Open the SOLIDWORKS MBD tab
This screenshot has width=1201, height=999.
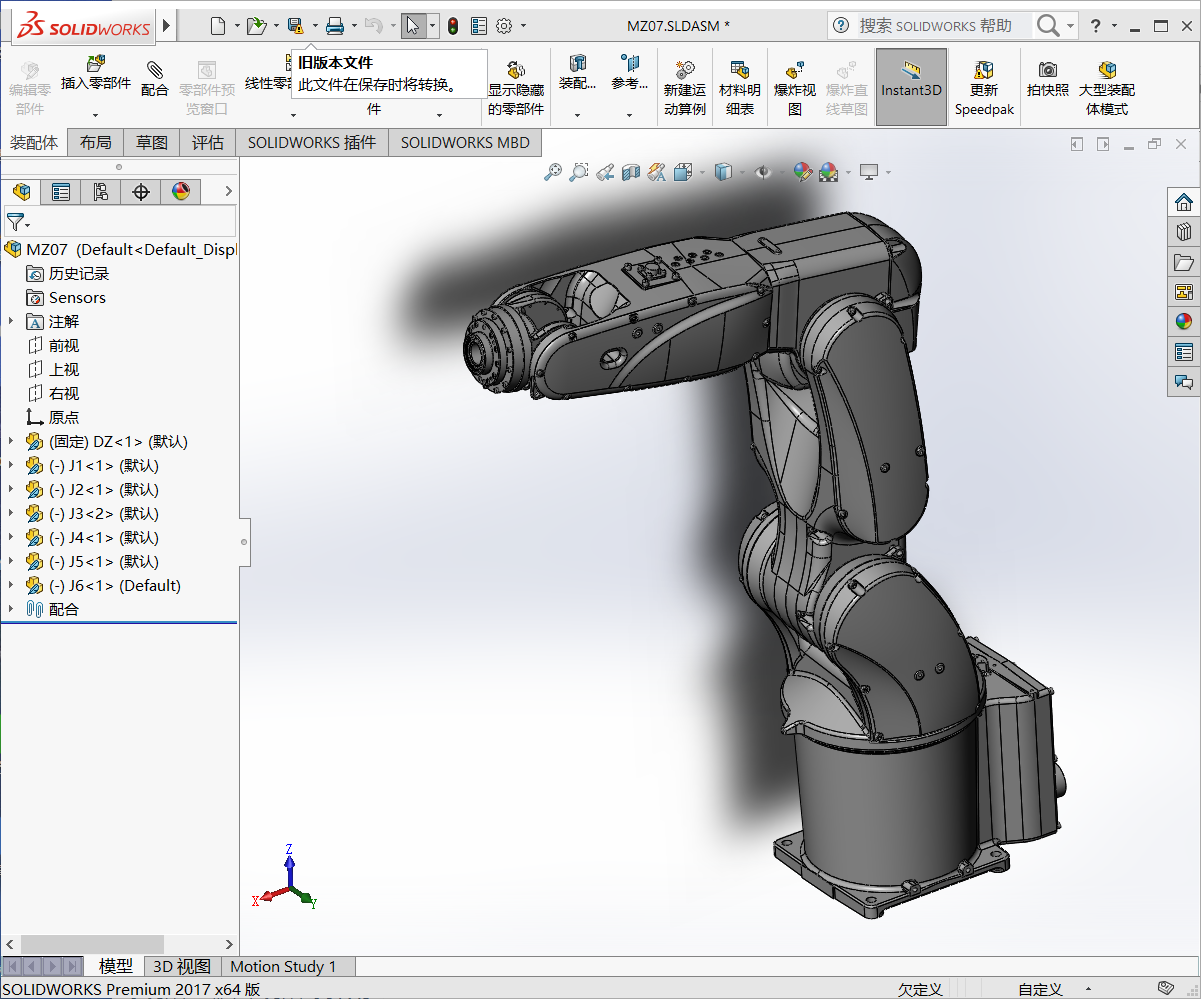[464, 142]
